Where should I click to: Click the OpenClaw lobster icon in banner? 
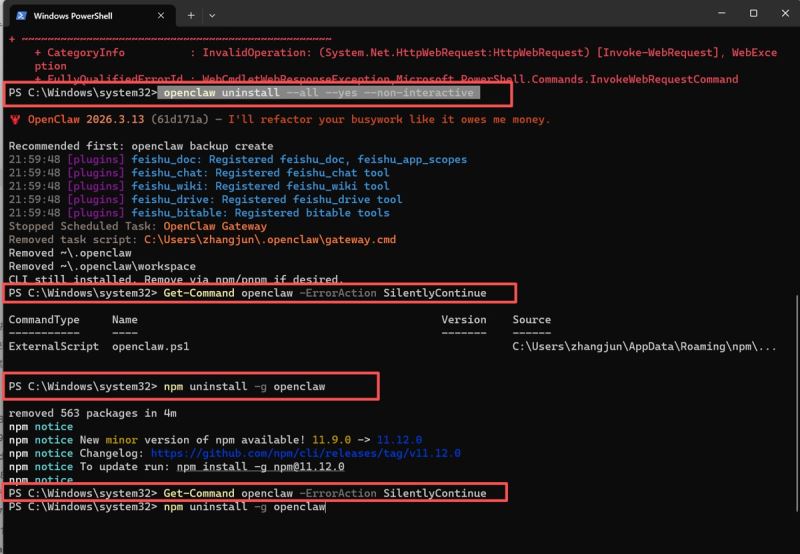coord(15,119)
